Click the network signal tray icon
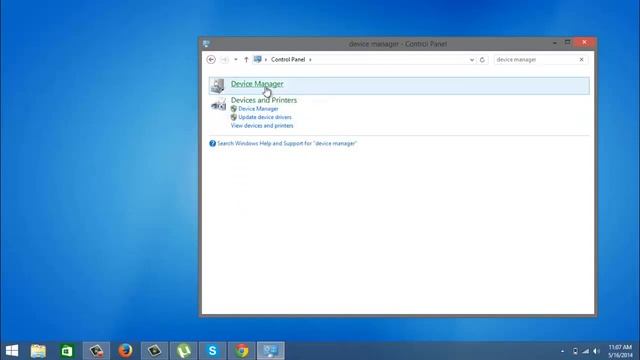This screenshot has width=640, height=360. 586,351
